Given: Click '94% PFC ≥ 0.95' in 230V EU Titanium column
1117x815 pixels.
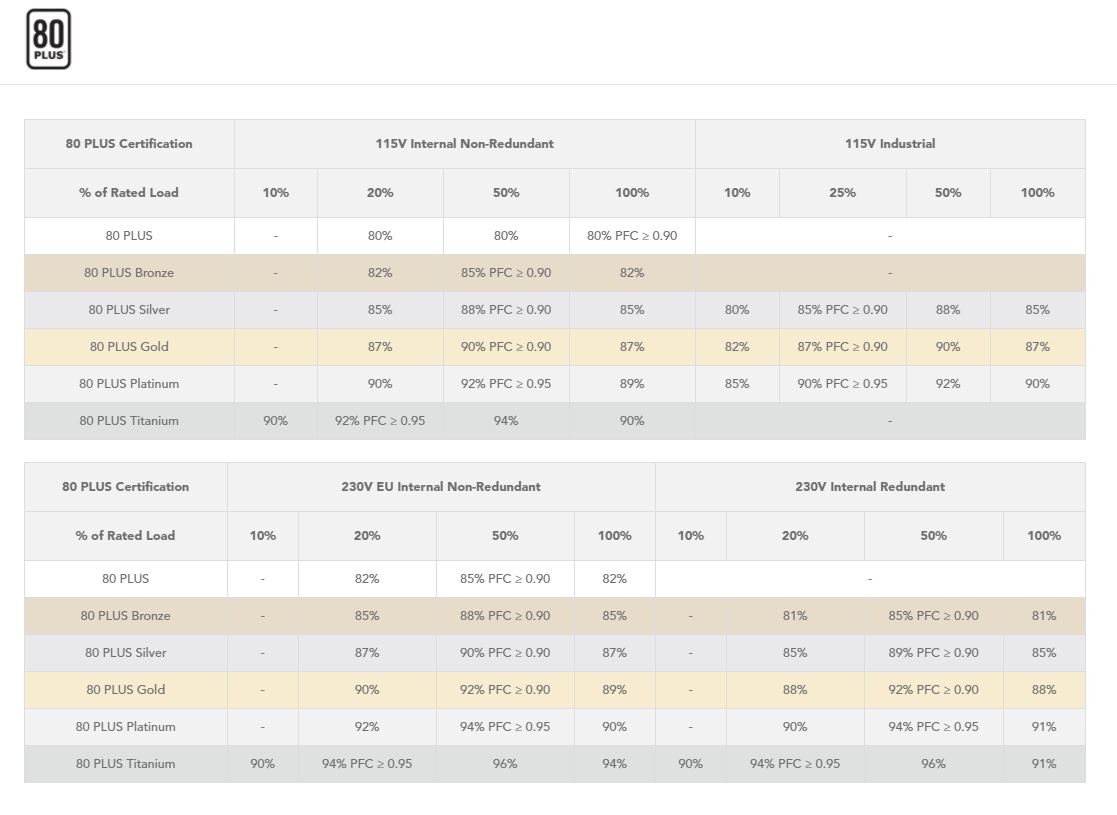Looking at the screenshot, I should 367,764.
